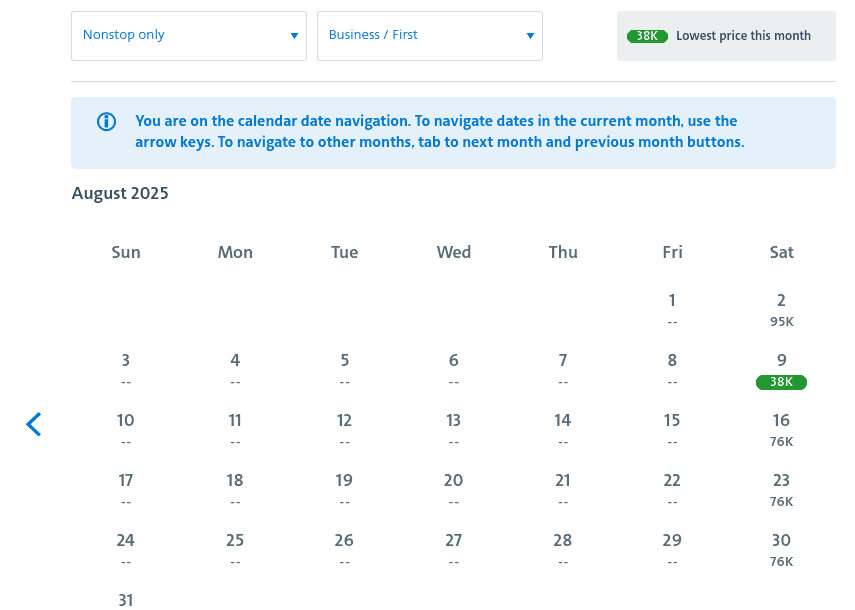Click Friday August 15 cell
This screenshot has height=610, width=855.
(672, 429)
